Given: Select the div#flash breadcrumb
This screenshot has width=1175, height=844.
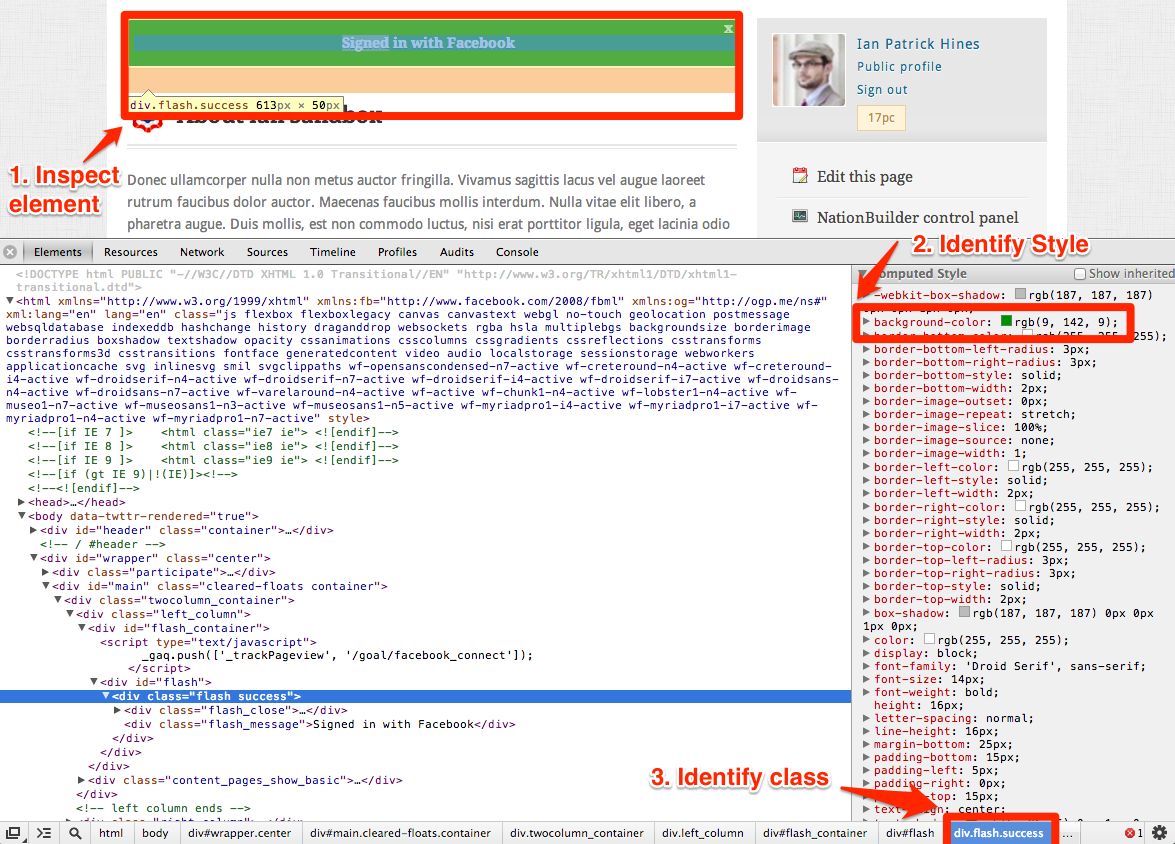Looking at the screenshot, I should (x=910, y=833).
